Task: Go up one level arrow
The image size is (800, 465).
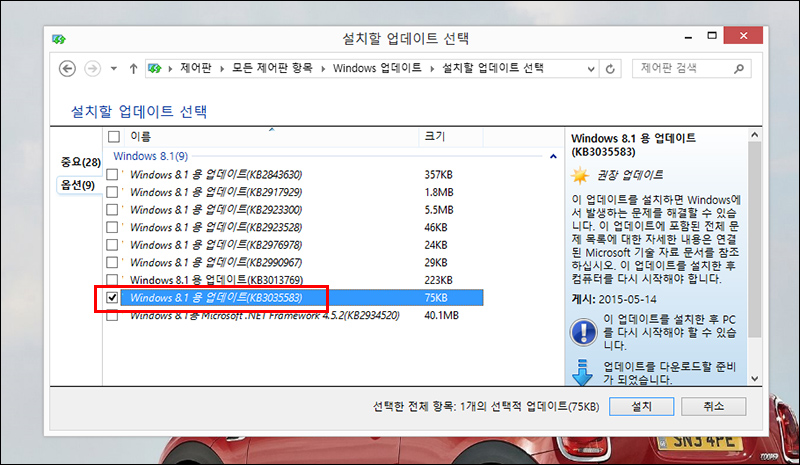Action: 133,68
